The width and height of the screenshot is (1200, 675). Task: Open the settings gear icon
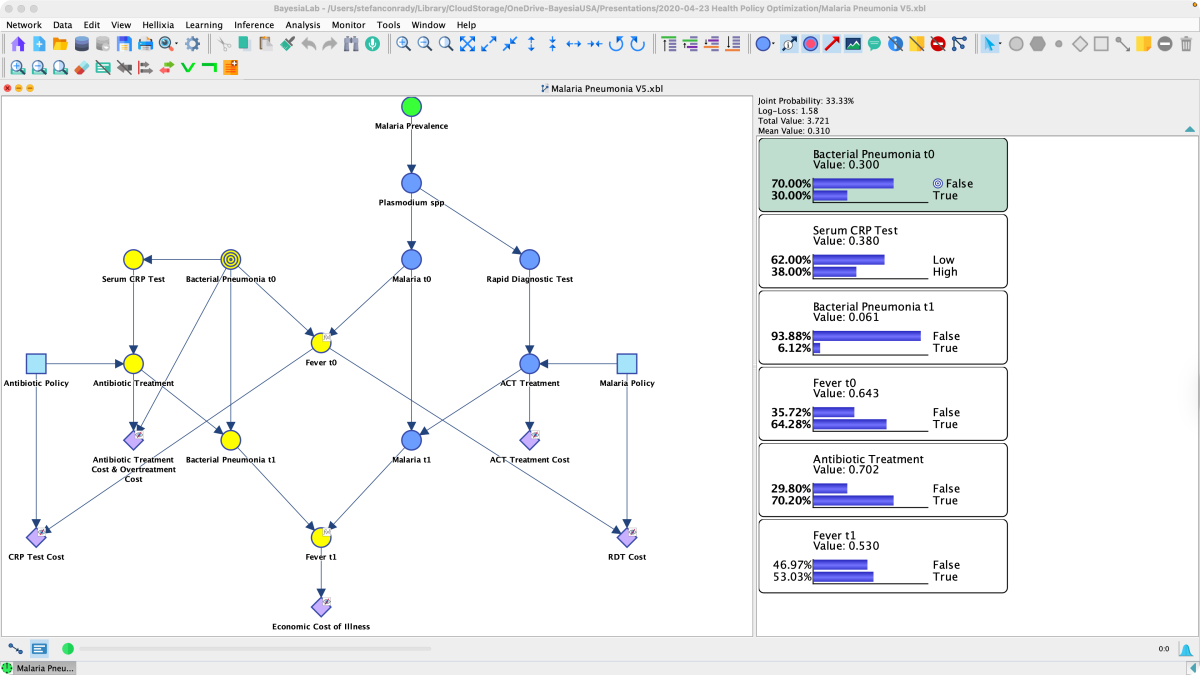193,44
